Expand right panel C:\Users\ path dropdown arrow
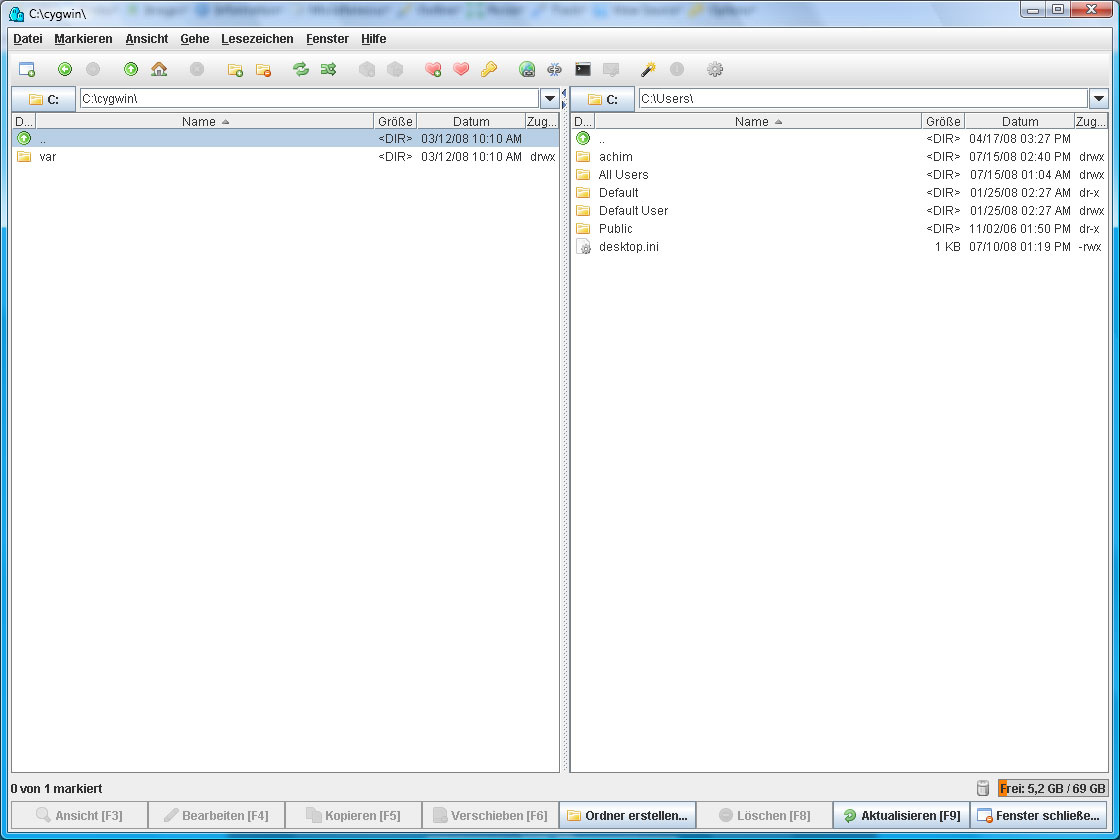 tap(1099, 99)
